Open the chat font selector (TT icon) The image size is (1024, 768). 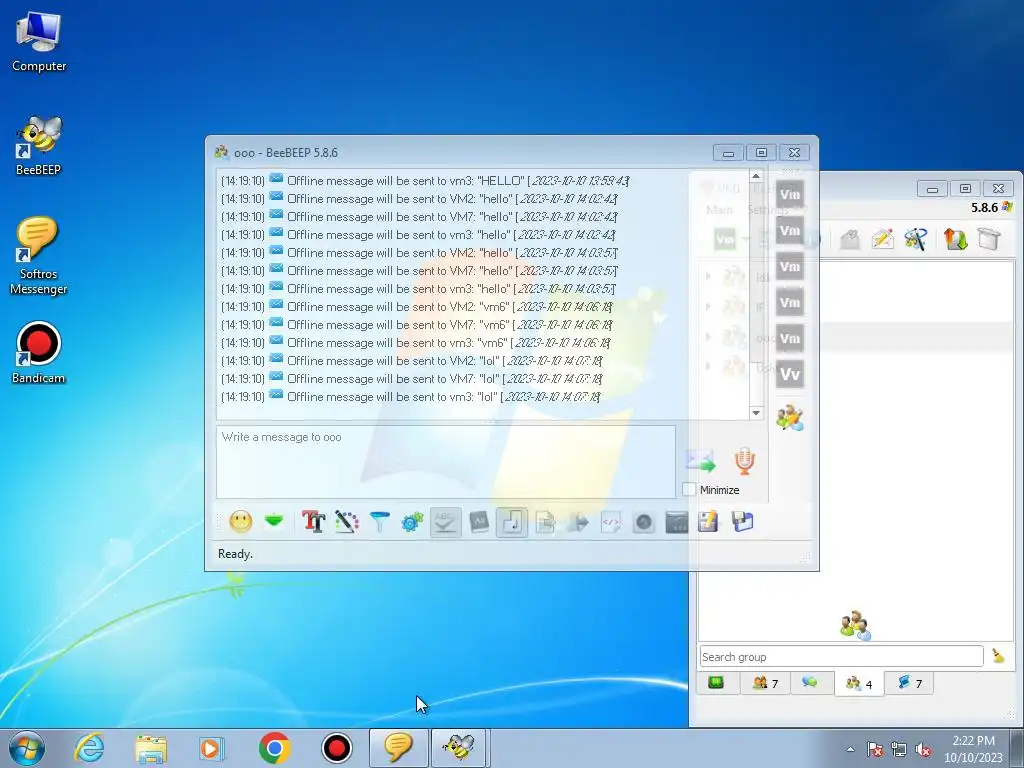tap(313, 522)
